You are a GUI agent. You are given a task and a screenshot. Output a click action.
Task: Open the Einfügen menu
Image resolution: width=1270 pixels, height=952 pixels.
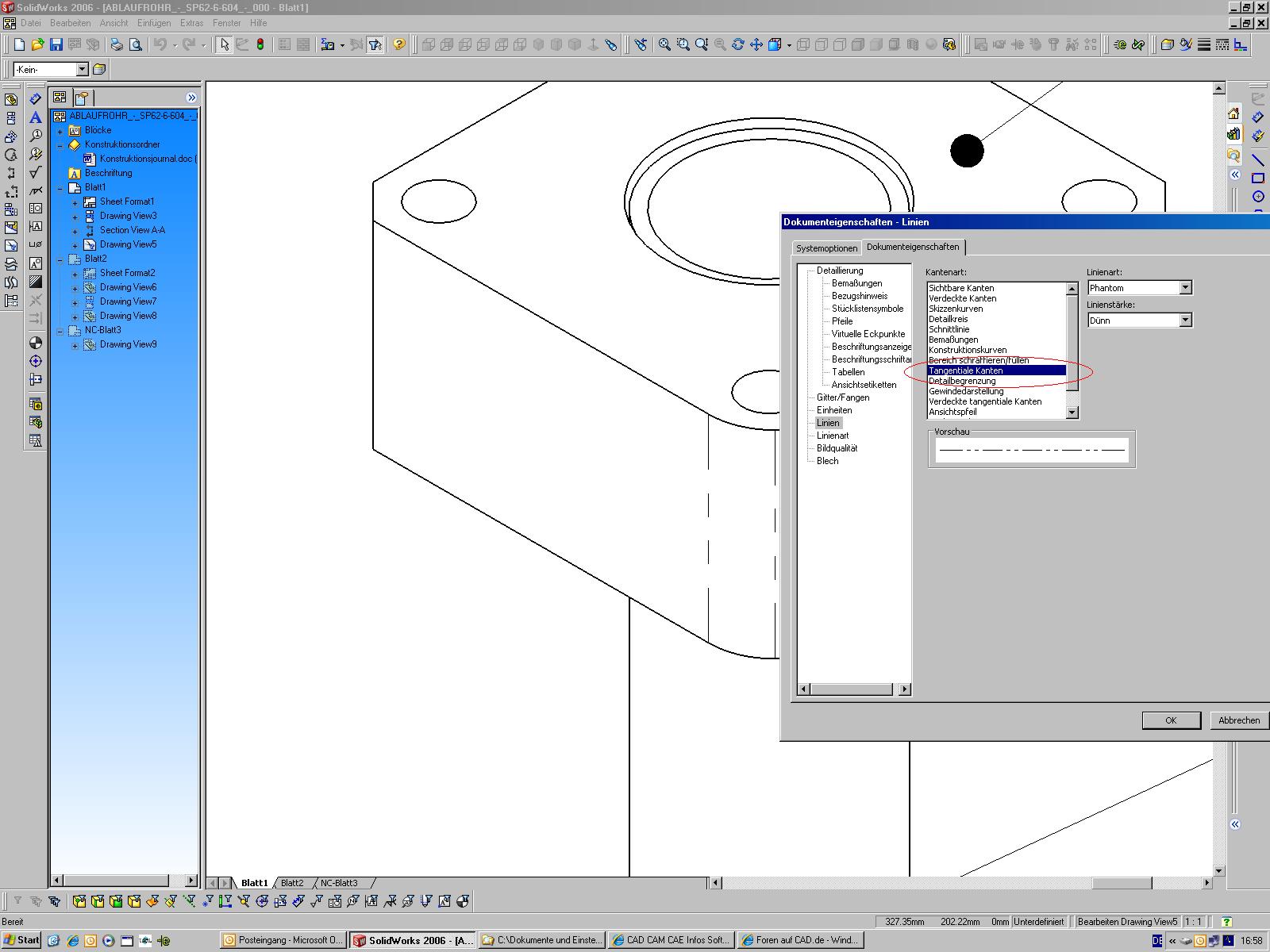153,23
